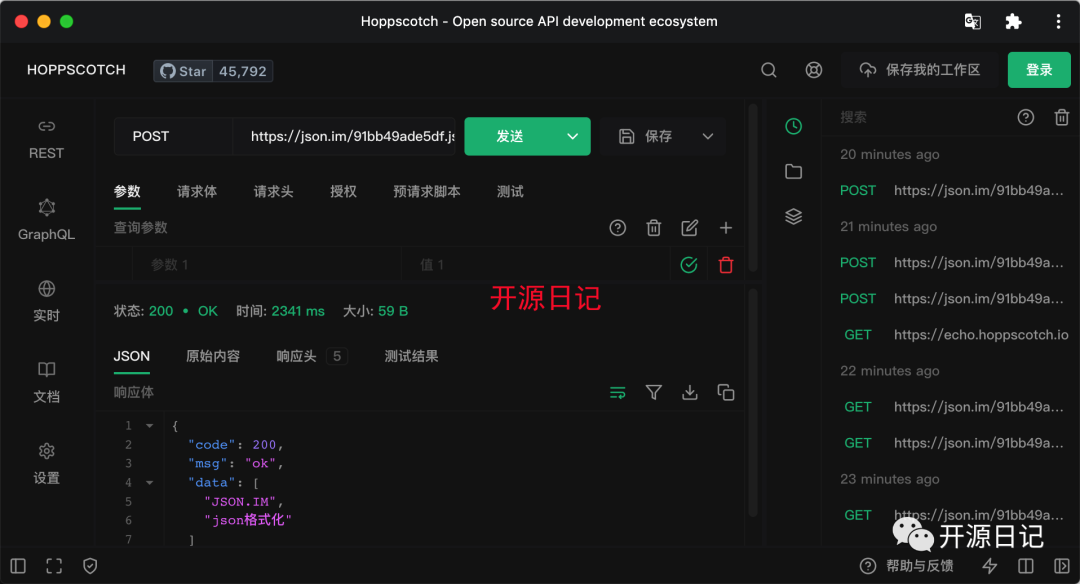This screenshot has width=1080, height=584.
Task: Open the 文档 documentation section
Action: (46, 383)
